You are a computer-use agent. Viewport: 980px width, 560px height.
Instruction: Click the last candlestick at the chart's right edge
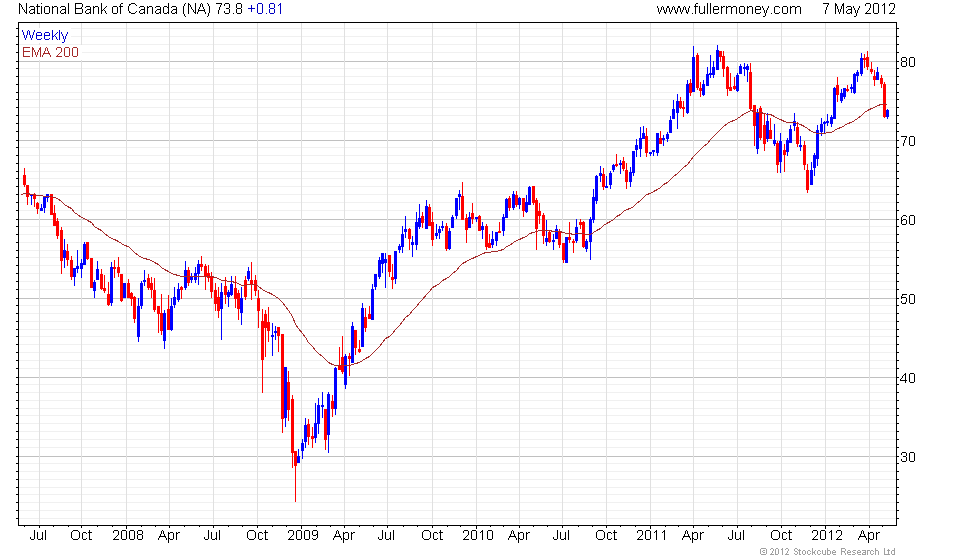coord(888,113)
